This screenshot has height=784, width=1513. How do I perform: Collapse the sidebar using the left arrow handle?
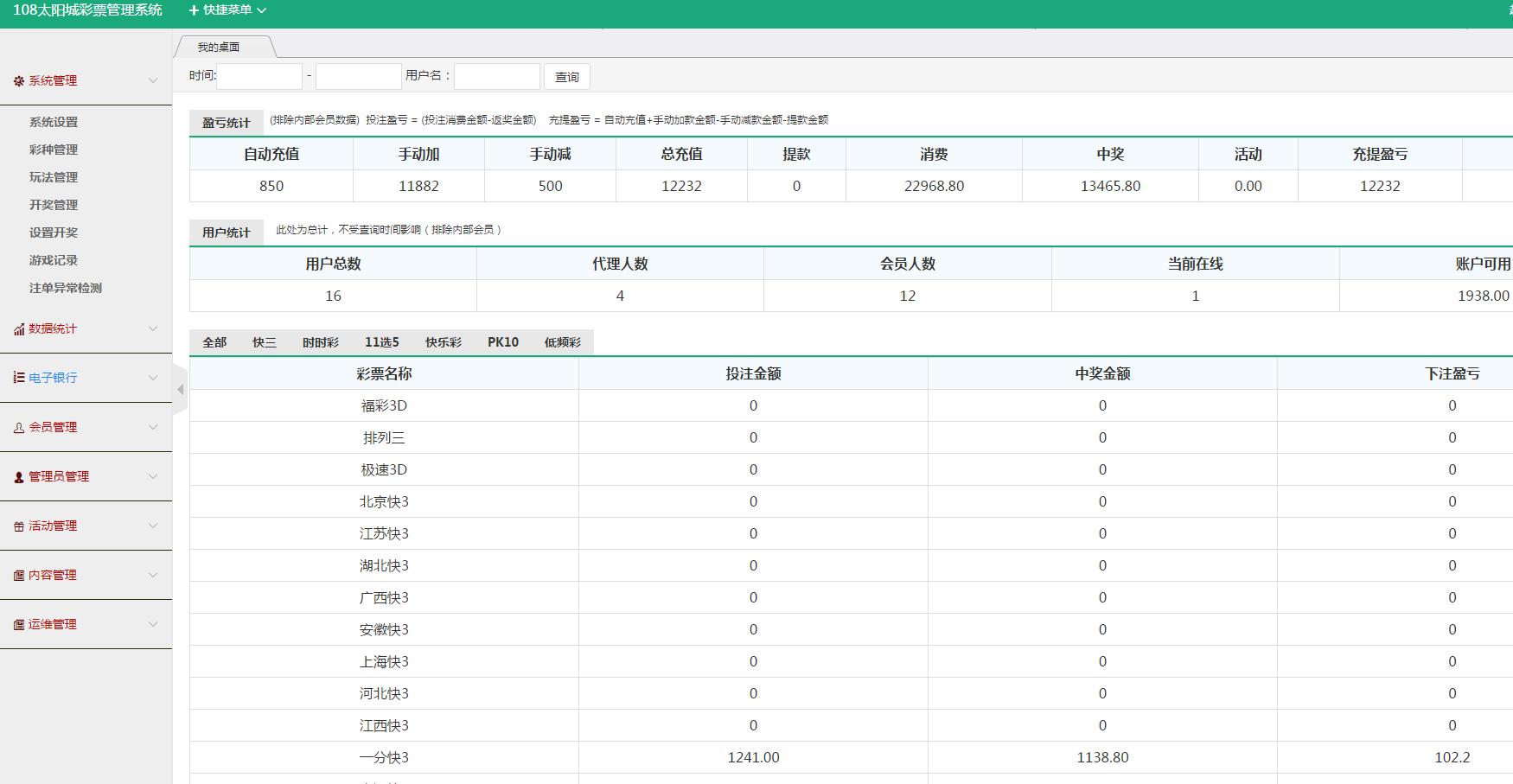[180, 390]
